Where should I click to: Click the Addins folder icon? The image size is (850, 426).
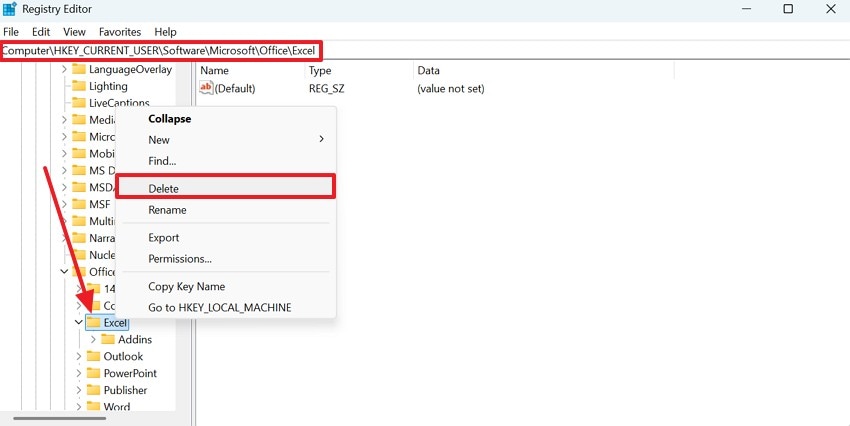[108, 339]
